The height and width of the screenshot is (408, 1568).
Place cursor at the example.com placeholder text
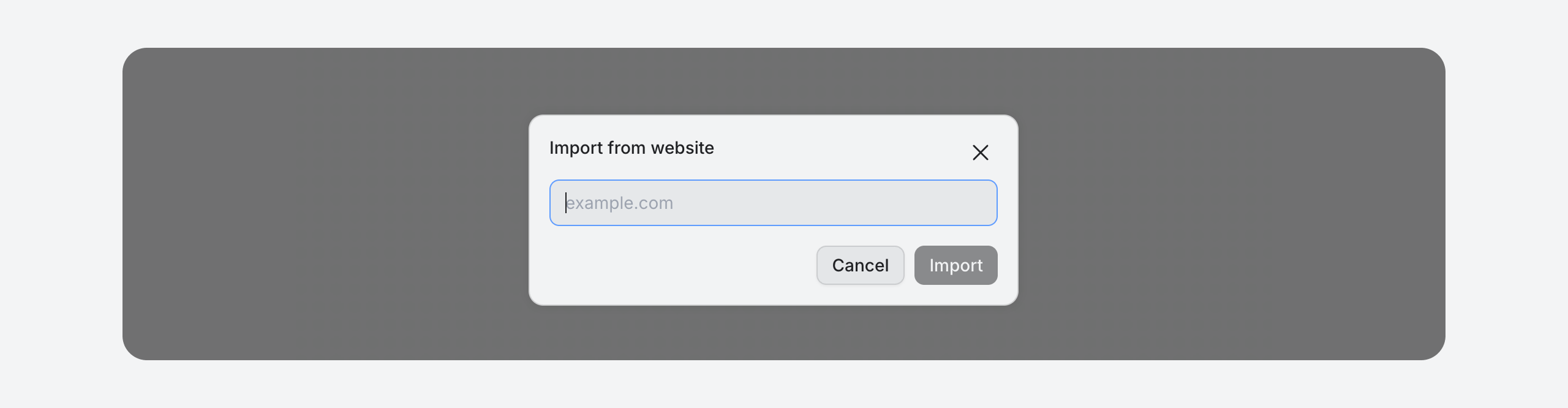tap(620, 203)
